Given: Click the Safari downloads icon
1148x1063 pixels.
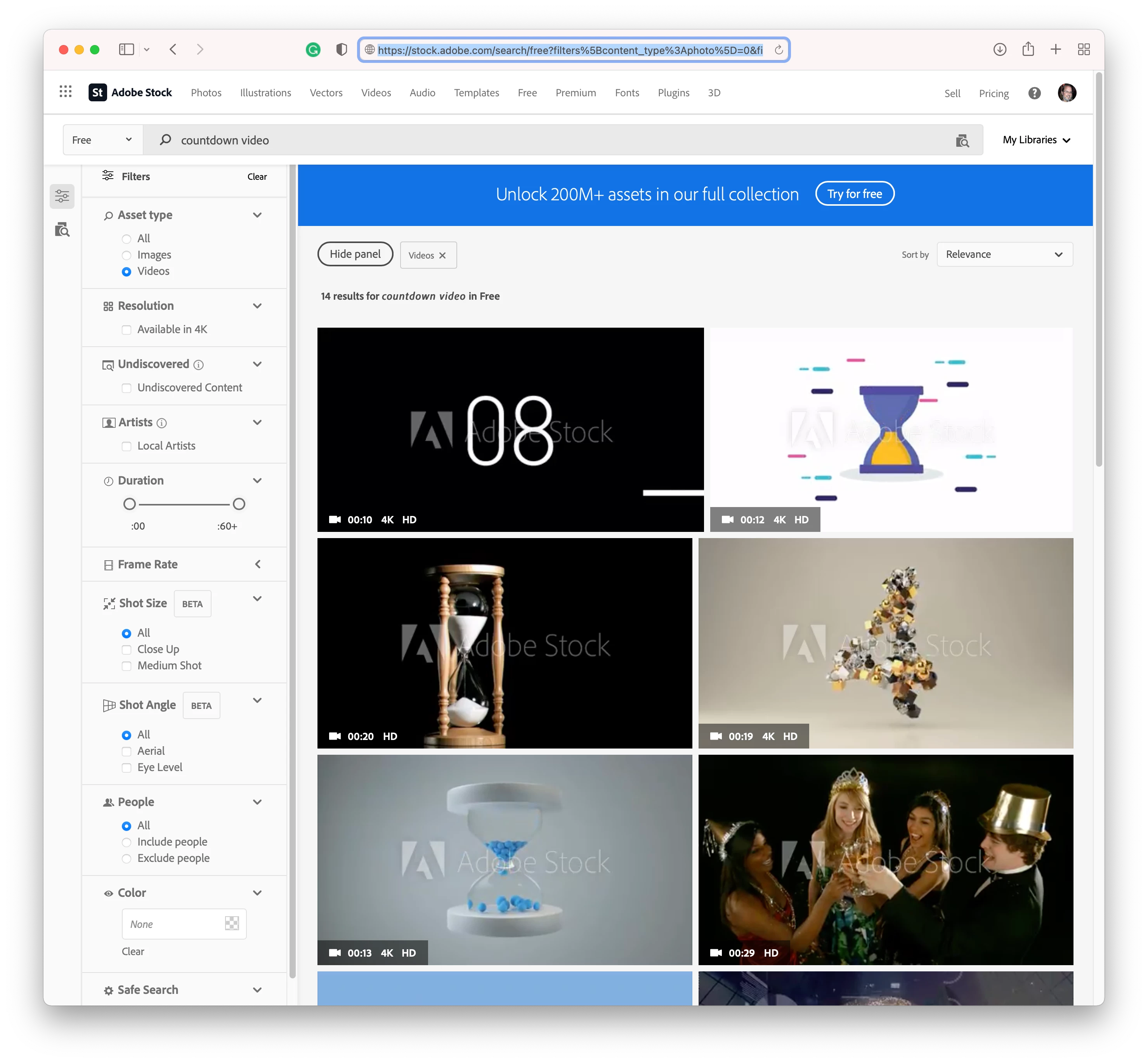Looking at the screenshot, I should (x=1000, y=49).
